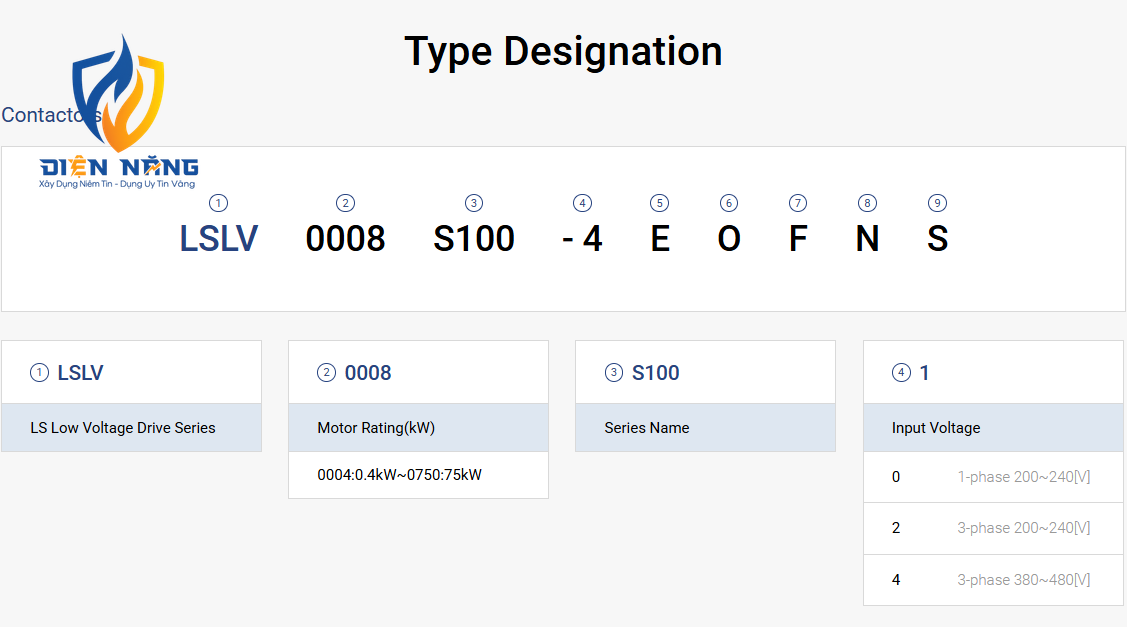This screenshot has width=1127, height=627.
Task: Click the letter S segment
Action: (x=937, y=239)
